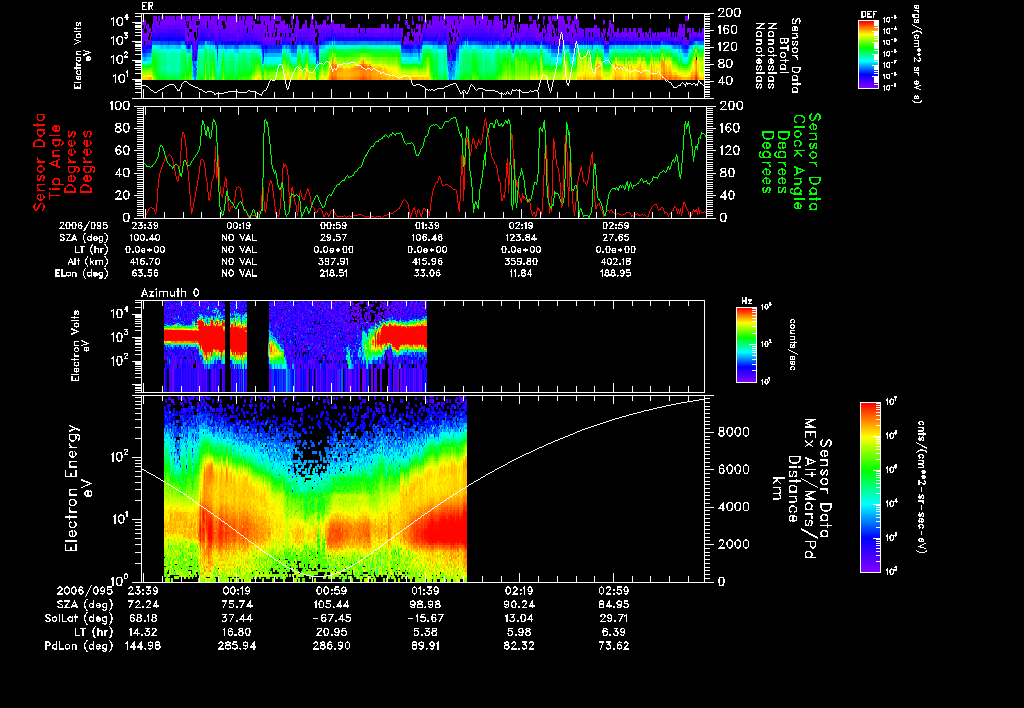
Task: Click the "SolLat (deg)" row label
Action: (x=79, y=619)
